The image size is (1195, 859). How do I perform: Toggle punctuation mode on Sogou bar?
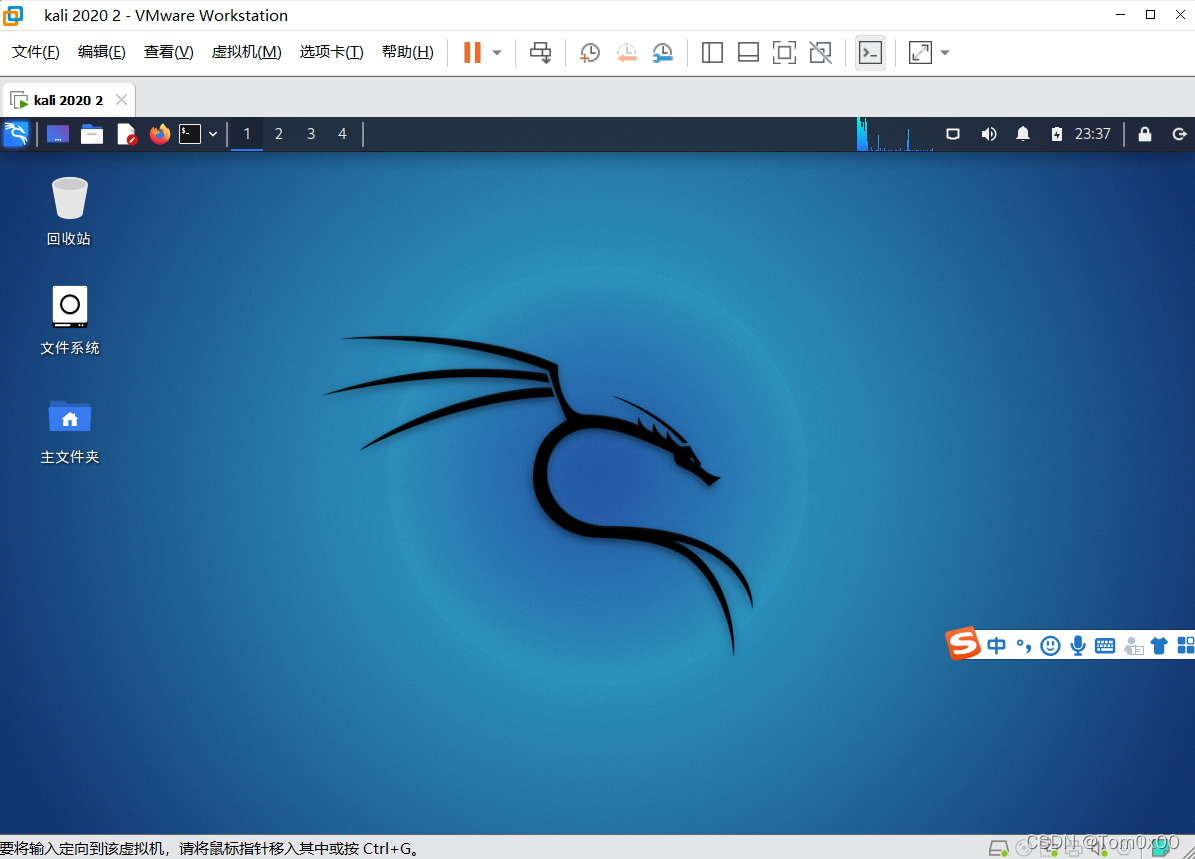(1024, 646)
